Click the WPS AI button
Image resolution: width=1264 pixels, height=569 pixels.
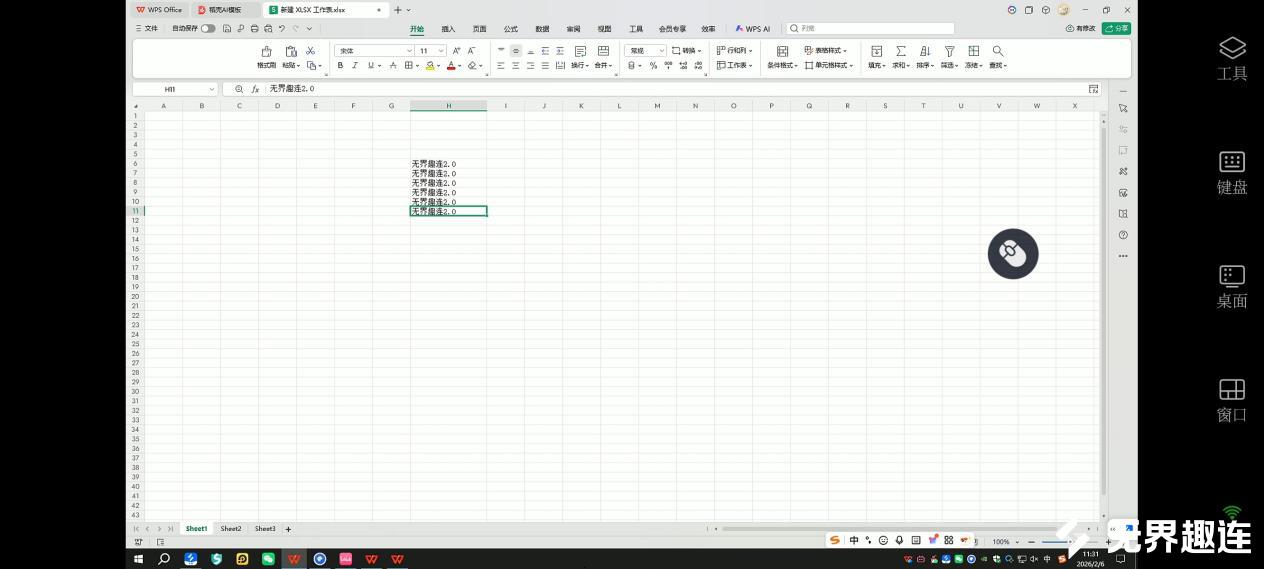coord(753,29)
